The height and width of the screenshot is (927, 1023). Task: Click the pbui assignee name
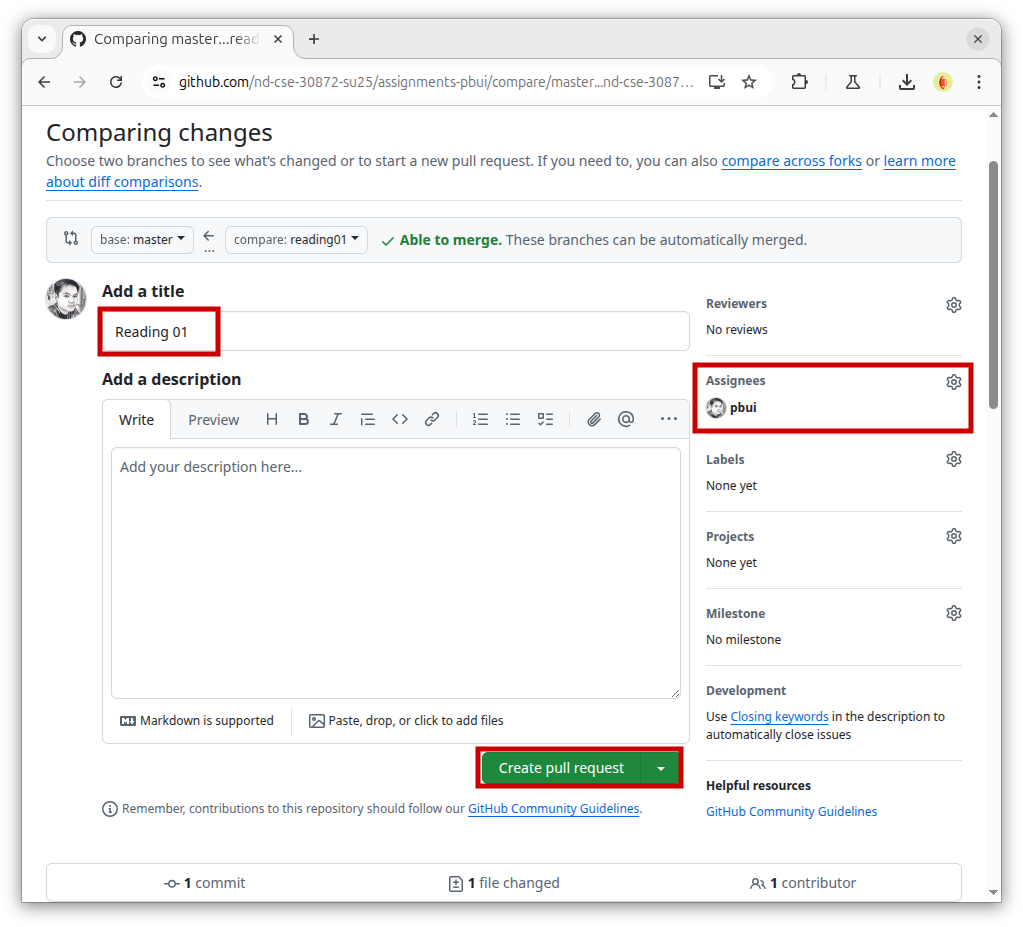743,408
